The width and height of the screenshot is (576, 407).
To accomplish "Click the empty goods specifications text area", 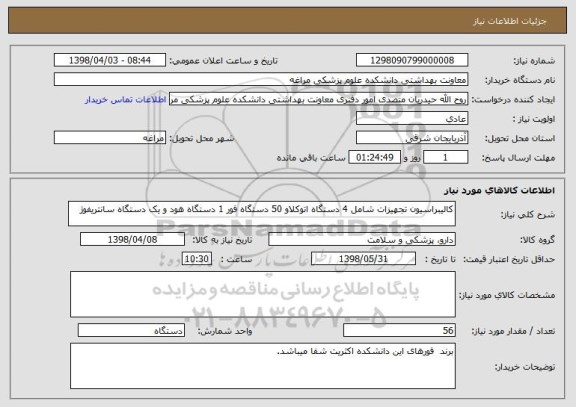I will 263,294.
